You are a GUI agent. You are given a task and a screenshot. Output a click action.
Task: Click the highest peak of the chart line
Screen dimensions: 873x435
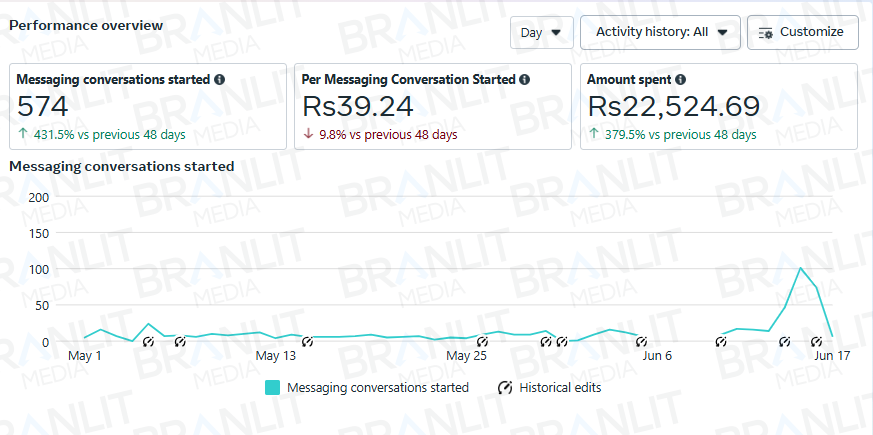pos(800,268)
